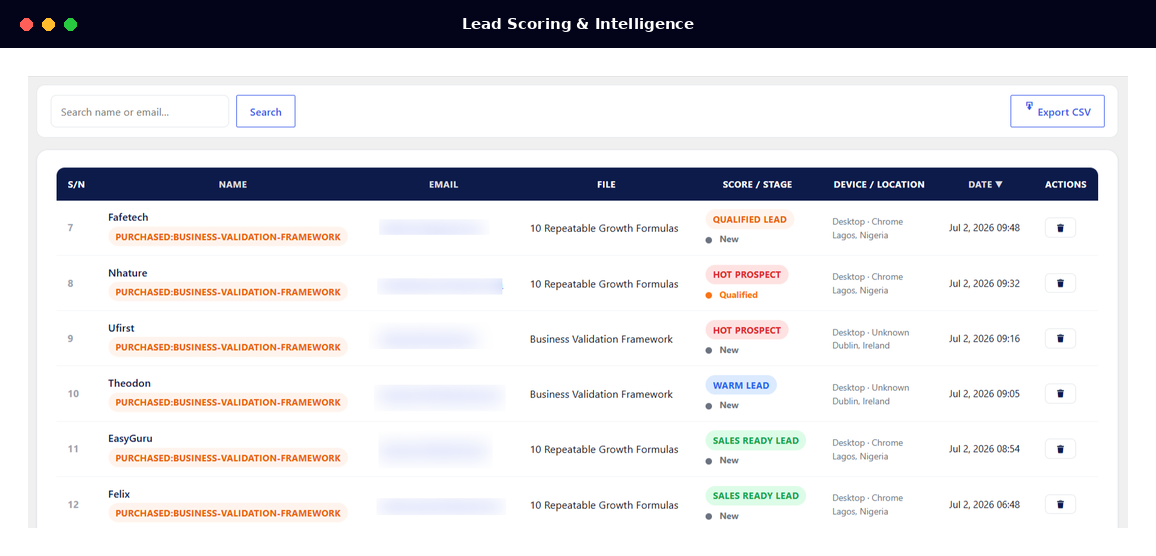Viewport: 1156px width, 556px height.
Task: Export leads with Export CSV button
Action: pyautogui.click(x=1057, y=111)
